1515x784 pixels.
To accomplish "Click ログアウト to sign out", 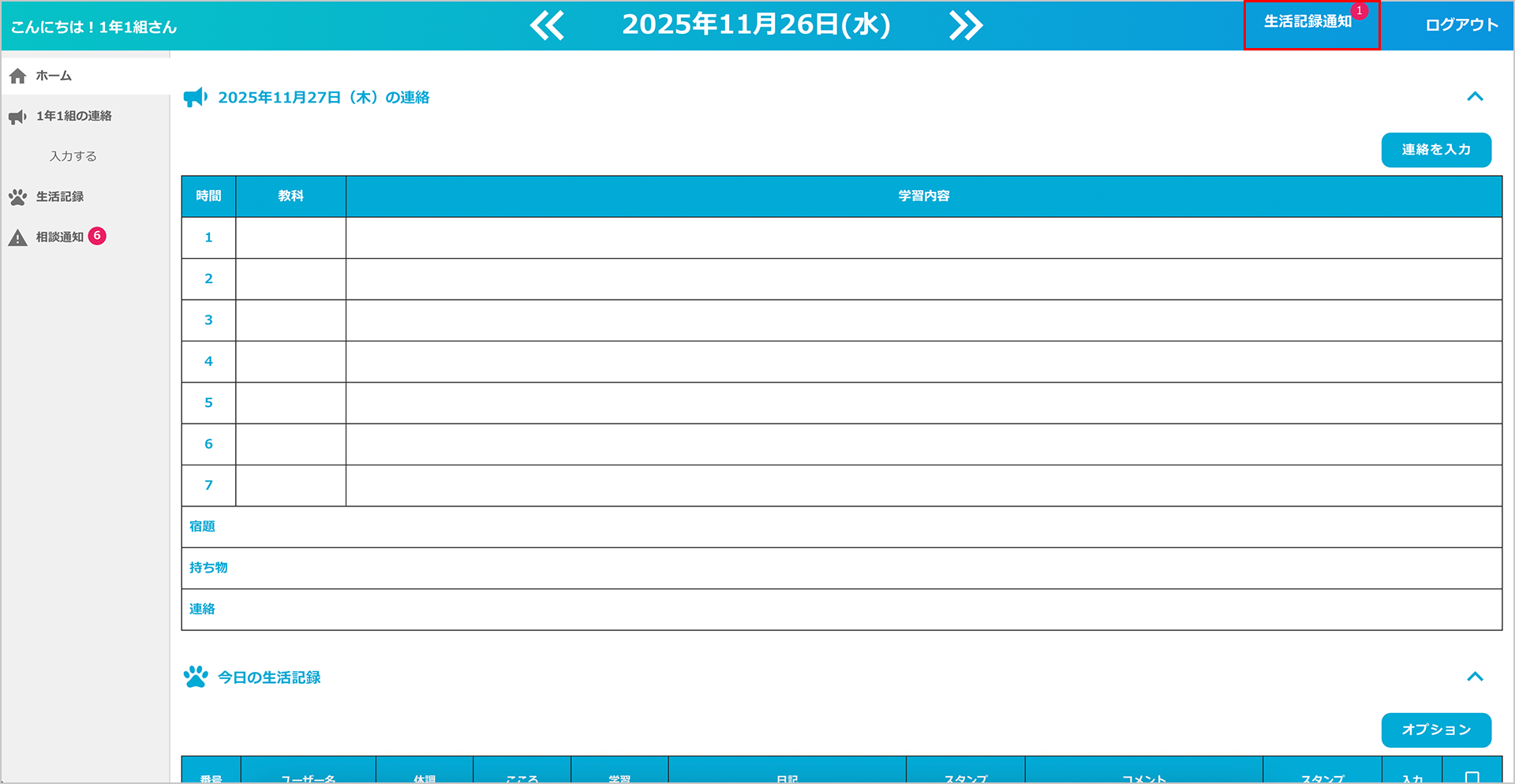I will click(x=1461, y=25).
